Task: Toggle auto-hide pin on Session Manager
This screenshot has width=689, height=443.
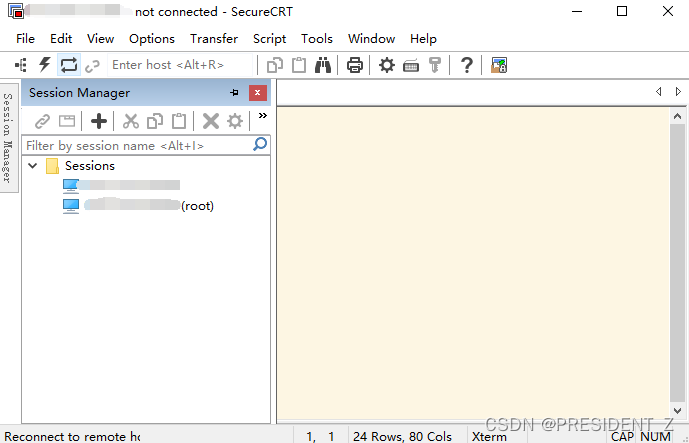Action: pyautogui.click(x=234, y=92)
